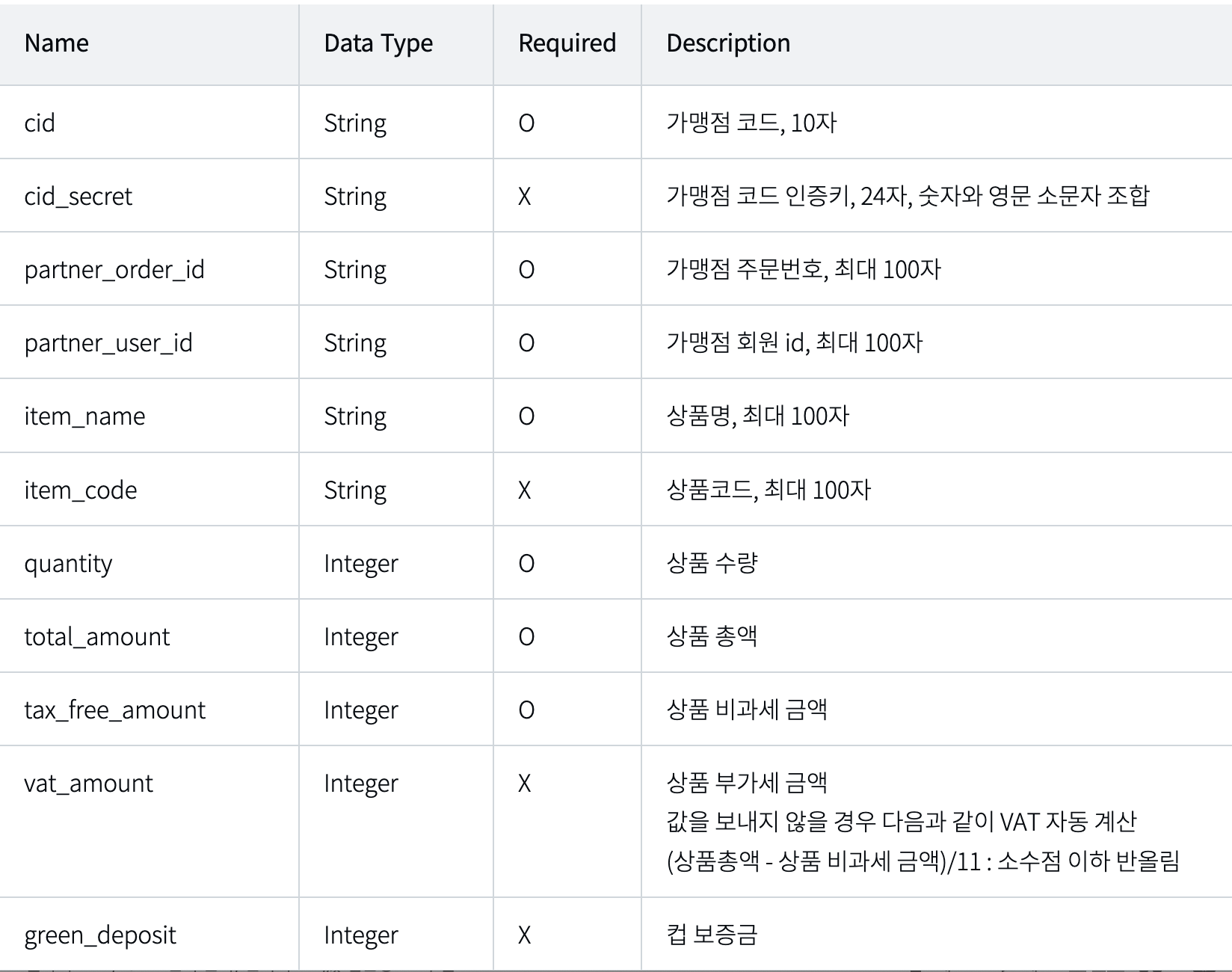Select the cid_secret parameter name
The height and width of the screenshot is (972, 1232).
78,196
